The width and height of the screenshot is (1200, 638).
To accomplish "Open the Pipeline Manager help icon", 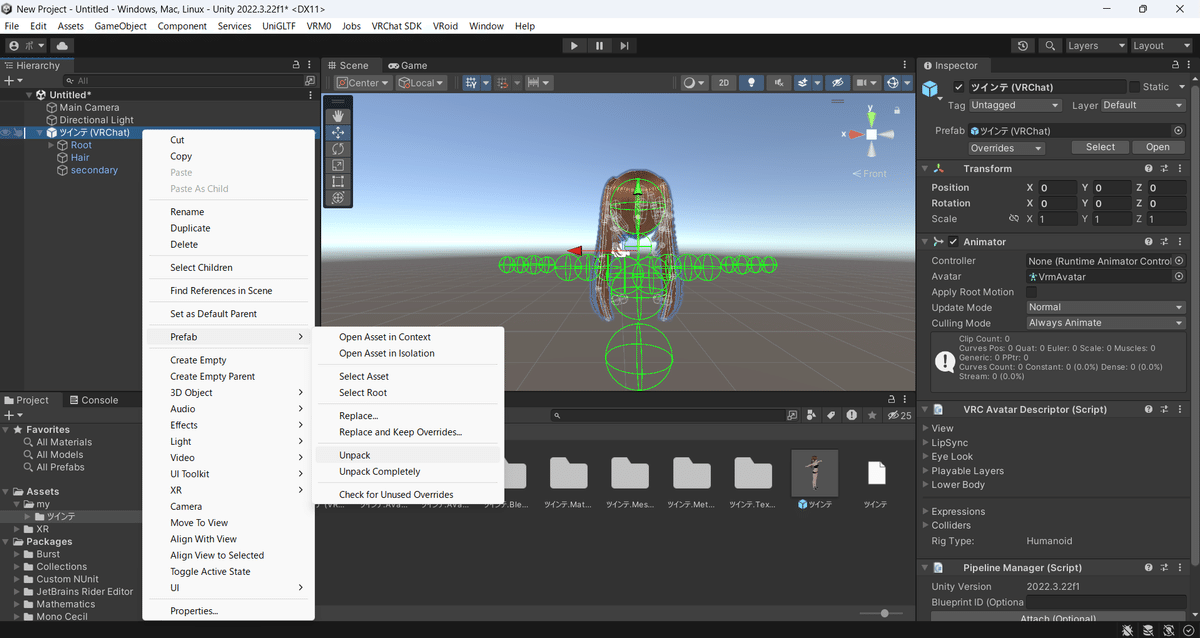I will [x=1149, y=568].
